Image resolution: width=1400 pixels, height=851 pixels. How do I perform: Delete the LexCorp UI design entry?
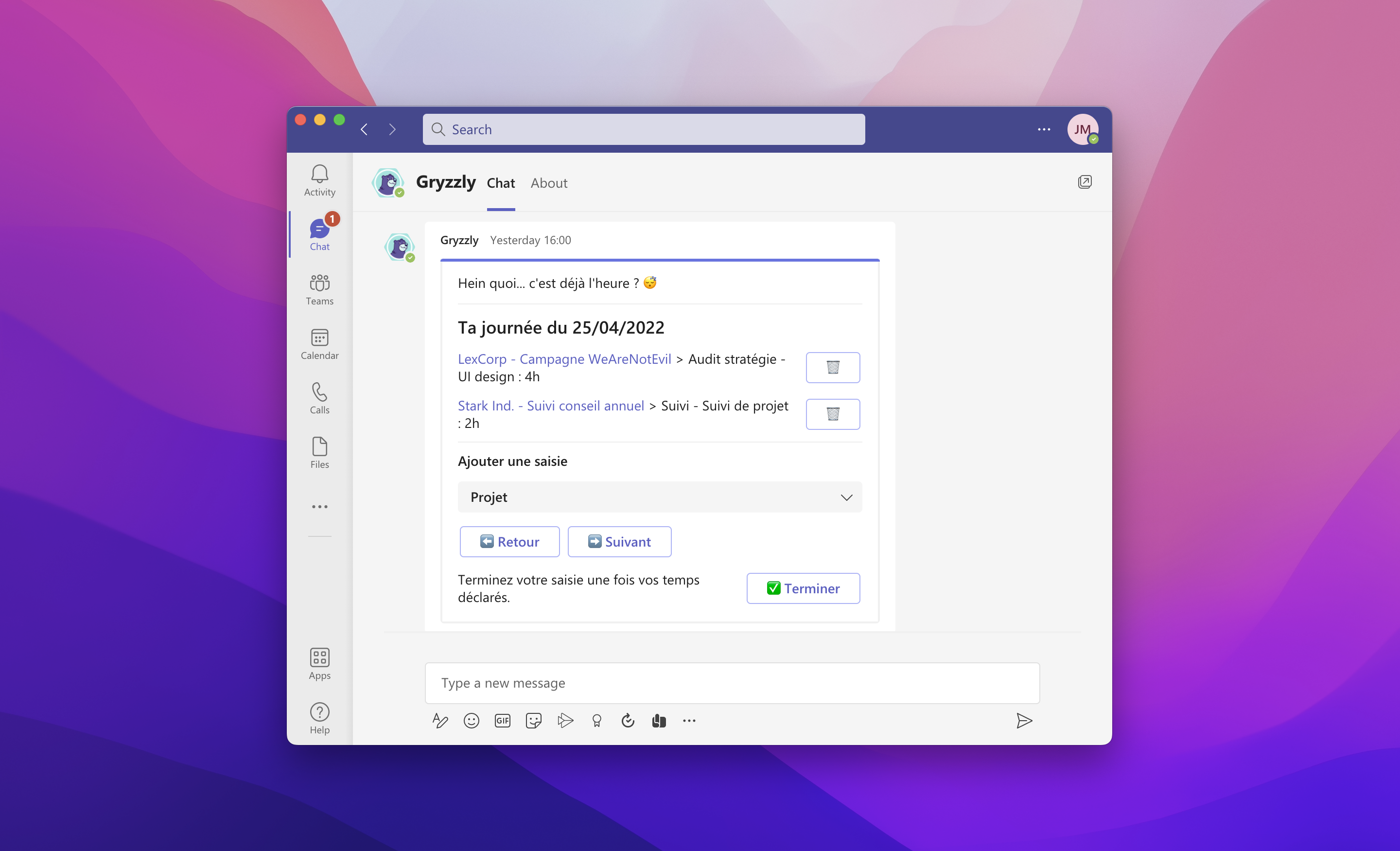coord(832,367)
